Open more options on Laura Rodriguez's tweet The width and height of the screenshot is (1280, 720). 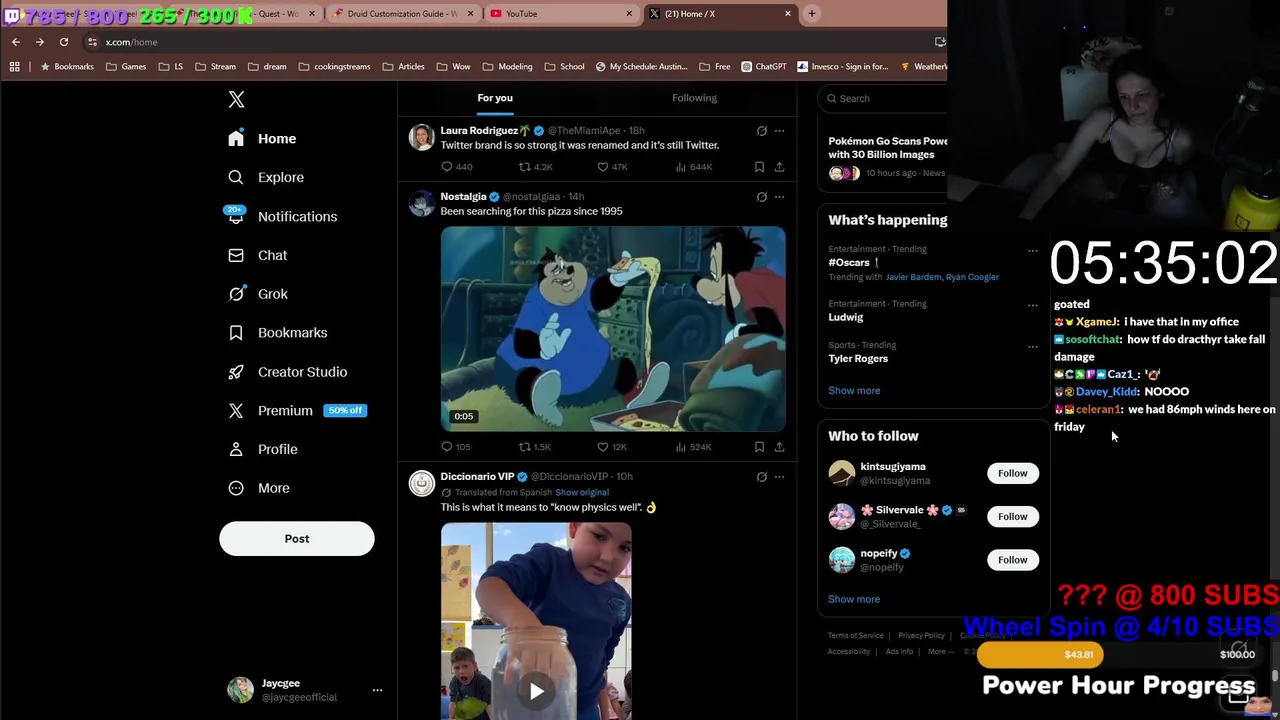pyautogui.click(x=779, y=131)
